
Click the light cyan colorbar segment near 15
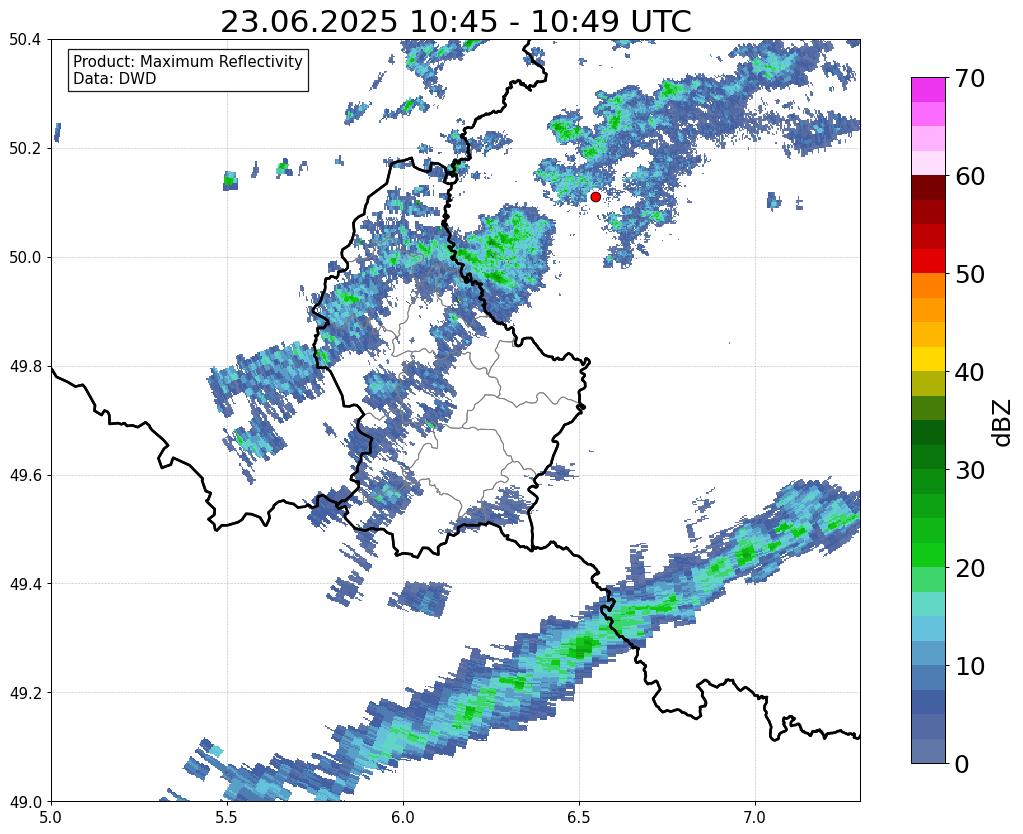928,604
